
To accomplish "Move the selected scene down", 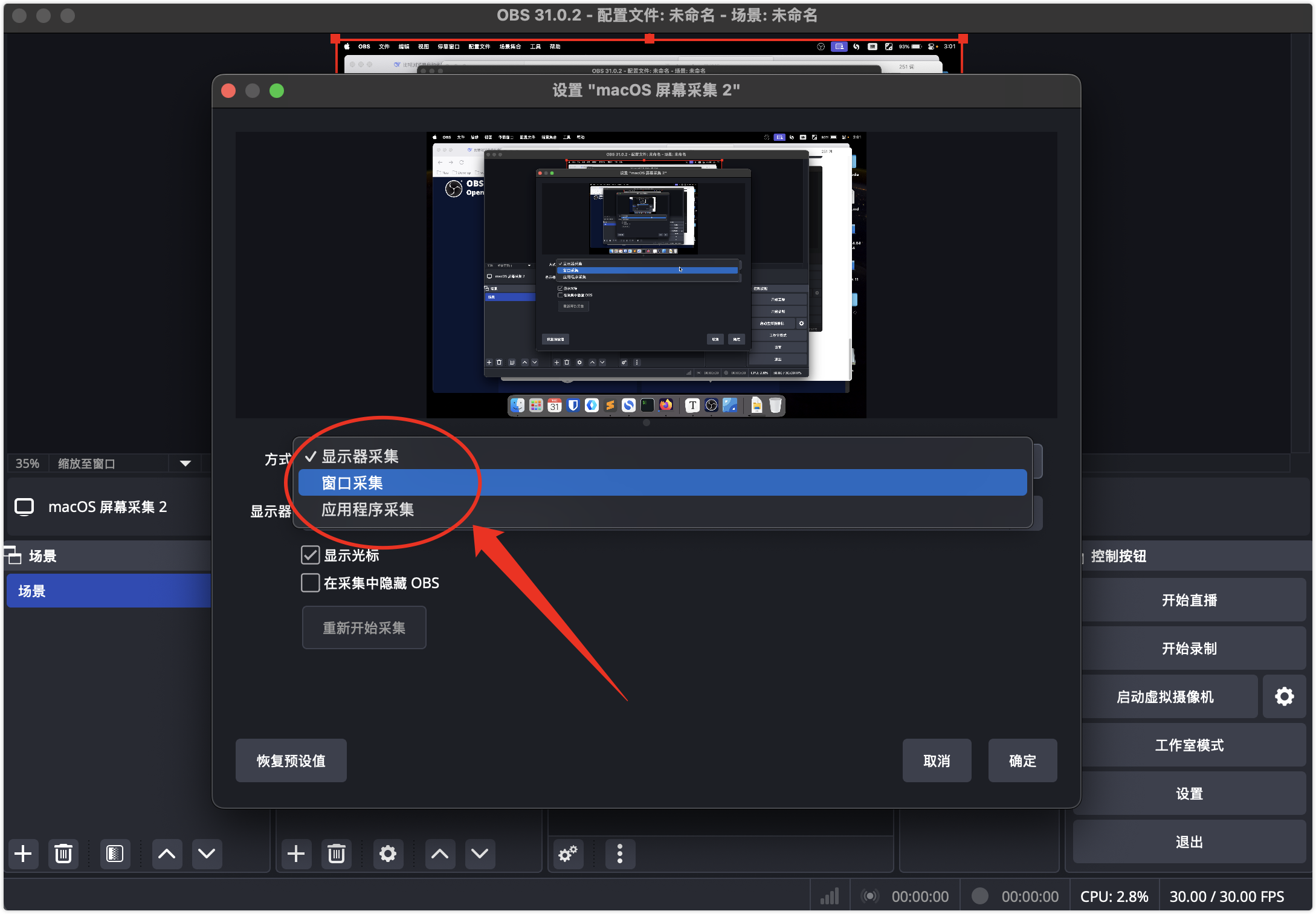I will 207,854.
